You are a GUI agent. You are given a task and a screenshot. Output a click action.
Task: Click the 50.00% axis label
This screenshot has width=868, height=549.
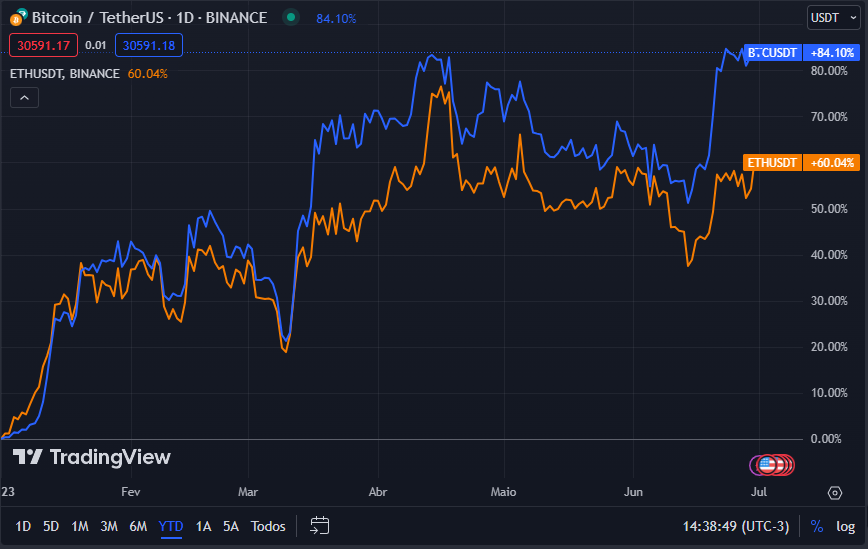pyautogui.click(x=829, y=209)
